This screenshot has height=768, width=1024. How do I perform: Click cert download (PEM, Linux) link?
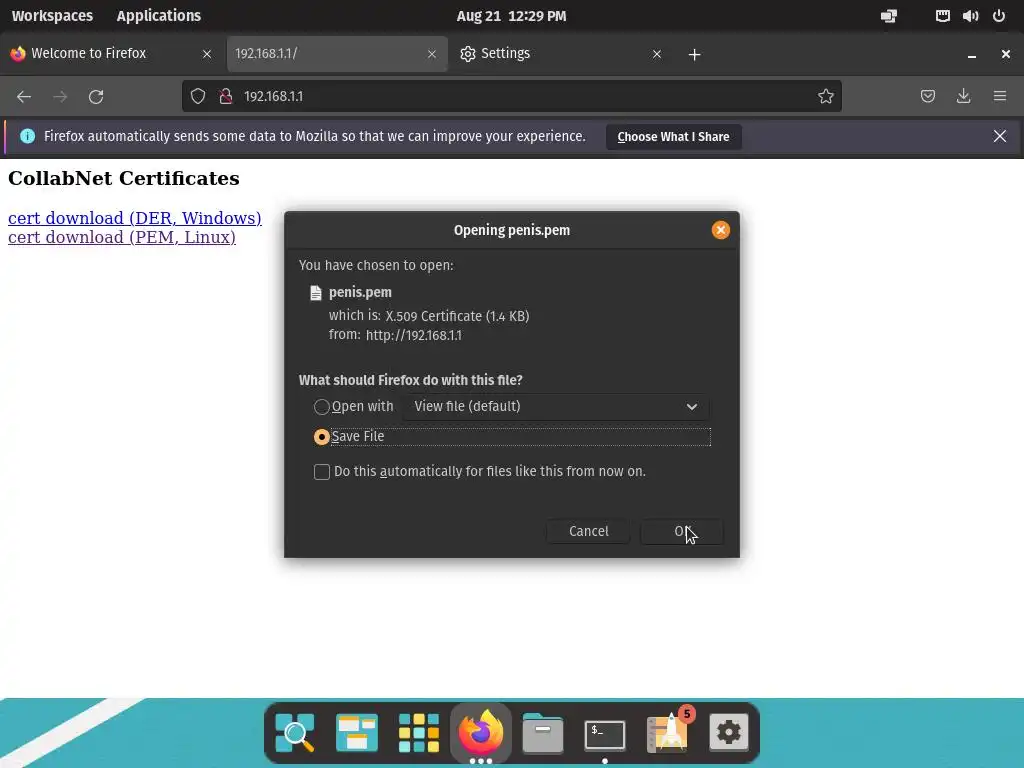pos(121,237)
